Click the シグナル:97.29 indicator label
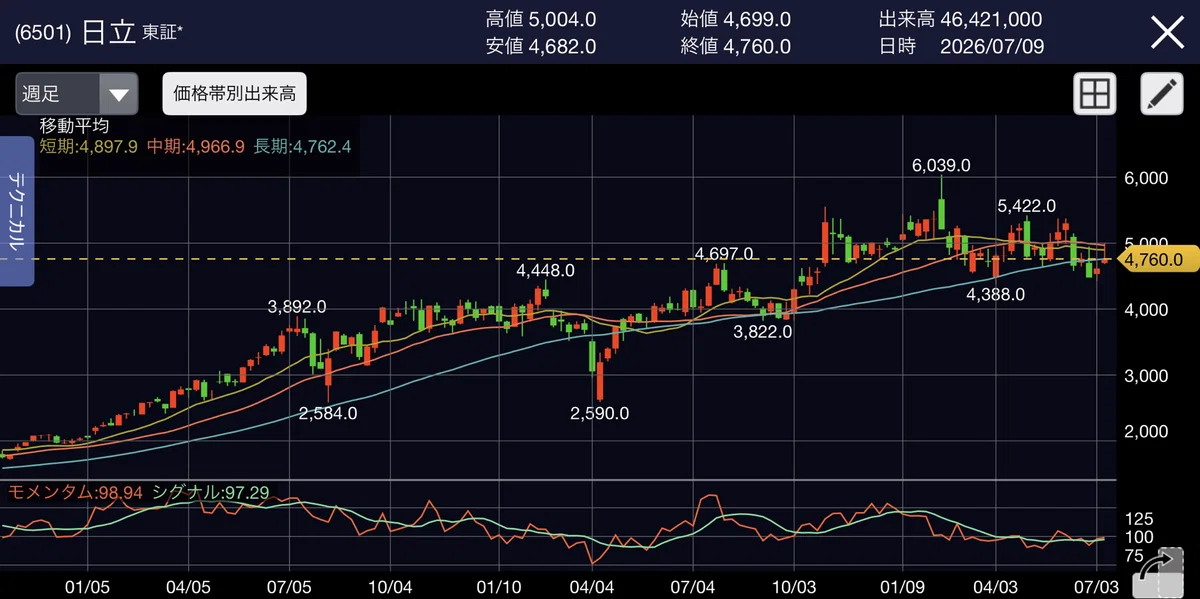The width and height of the screenshot is (1200, 599). pos(210,492)
